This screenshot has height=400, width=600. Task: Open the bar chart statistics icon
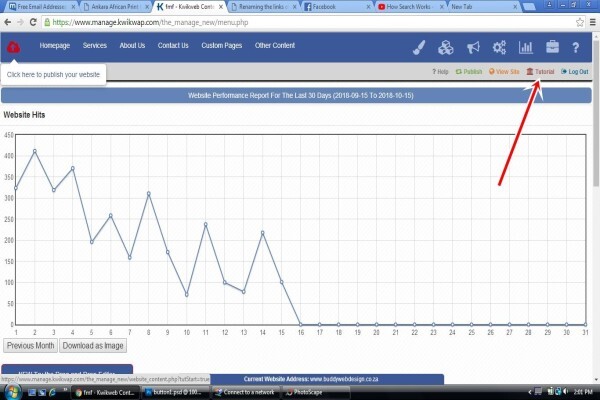tap(526, 47)
